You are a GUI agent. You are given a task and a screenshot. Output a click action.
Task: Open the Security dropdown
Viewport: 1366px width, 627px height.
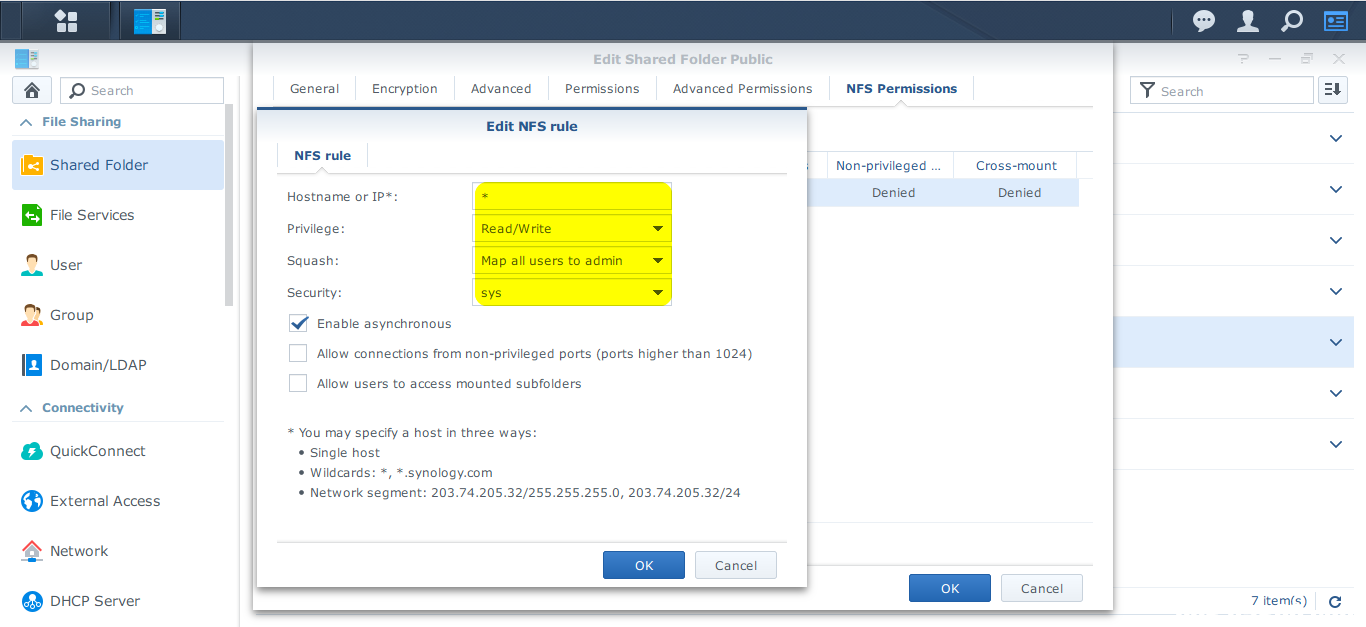click(571, 293)
